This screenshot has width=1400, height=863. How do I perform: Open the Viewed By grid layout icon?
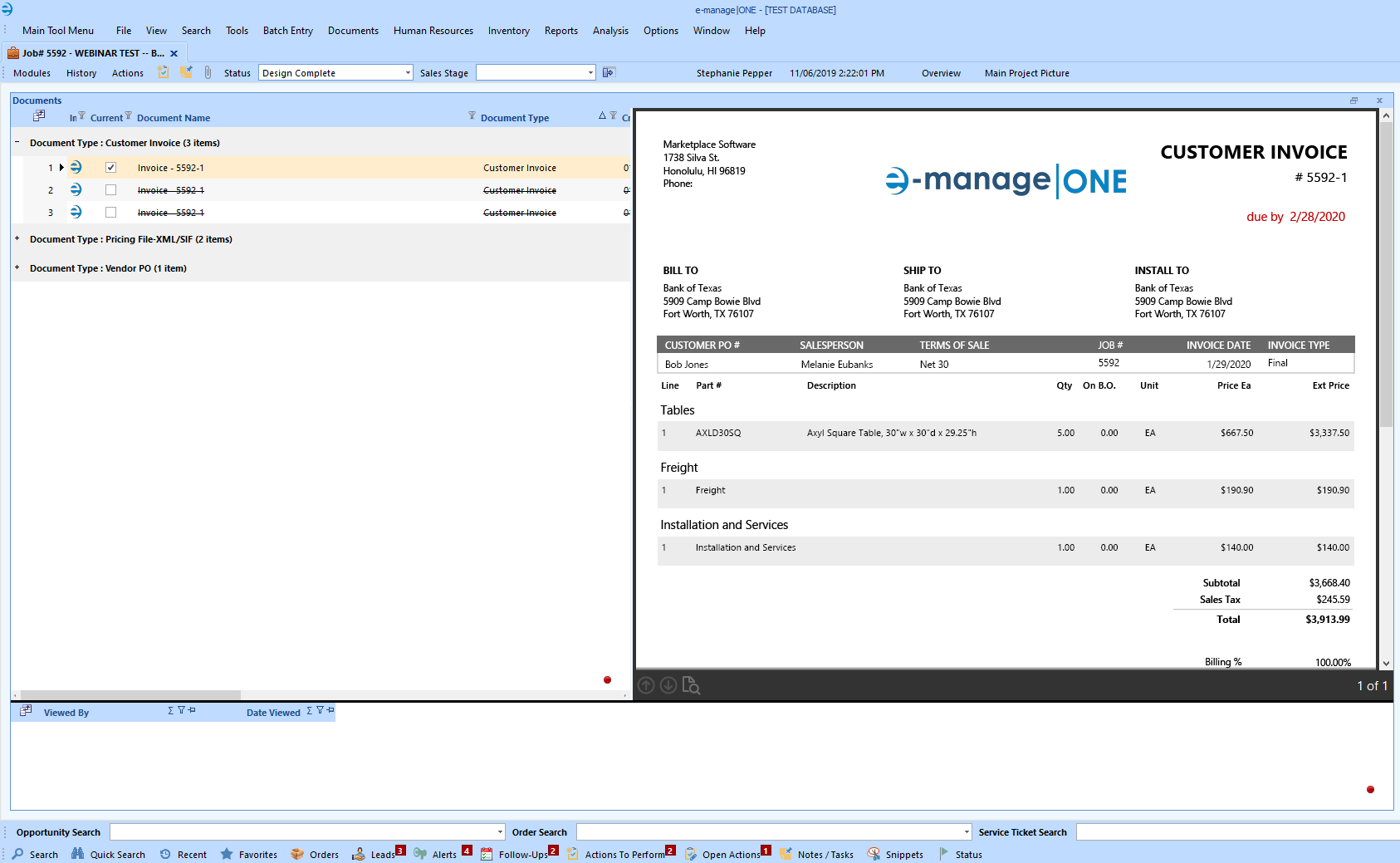point(26,711)
